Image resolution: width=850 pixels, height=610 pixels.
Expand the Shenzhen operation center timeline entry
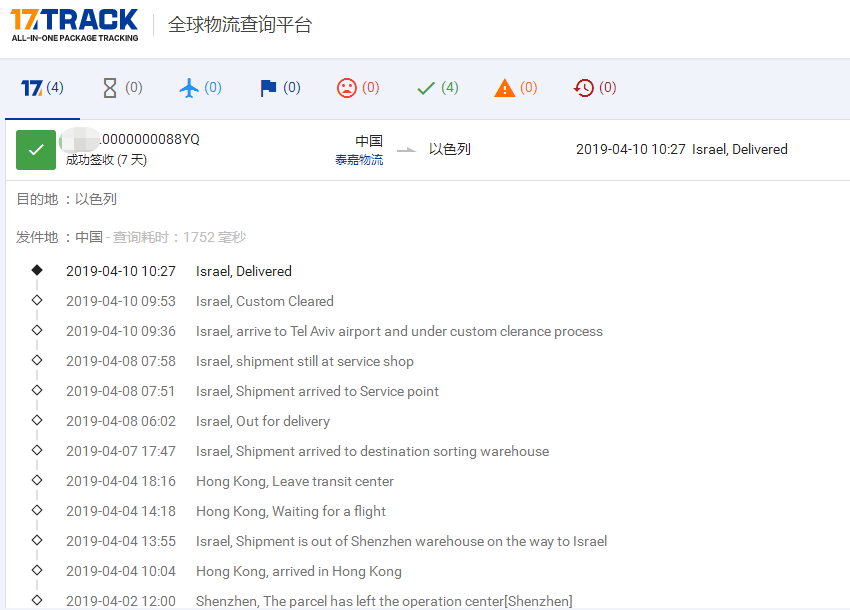click(x=37, y=600)
